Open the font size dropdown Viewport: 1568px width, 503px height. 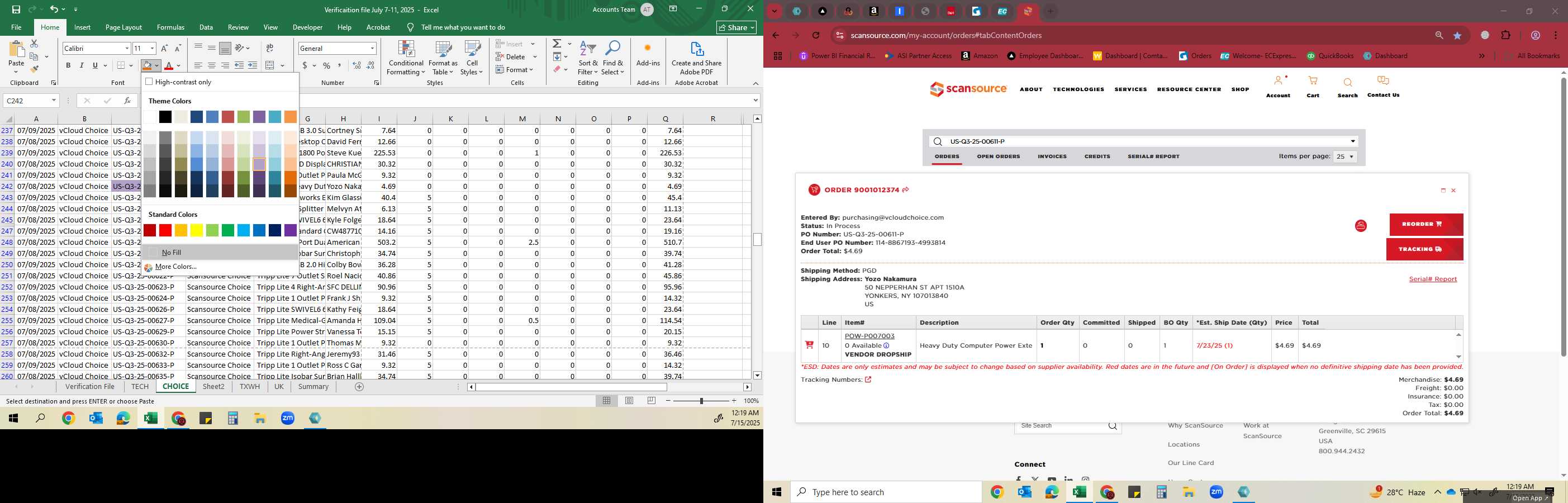pos(152,48)
